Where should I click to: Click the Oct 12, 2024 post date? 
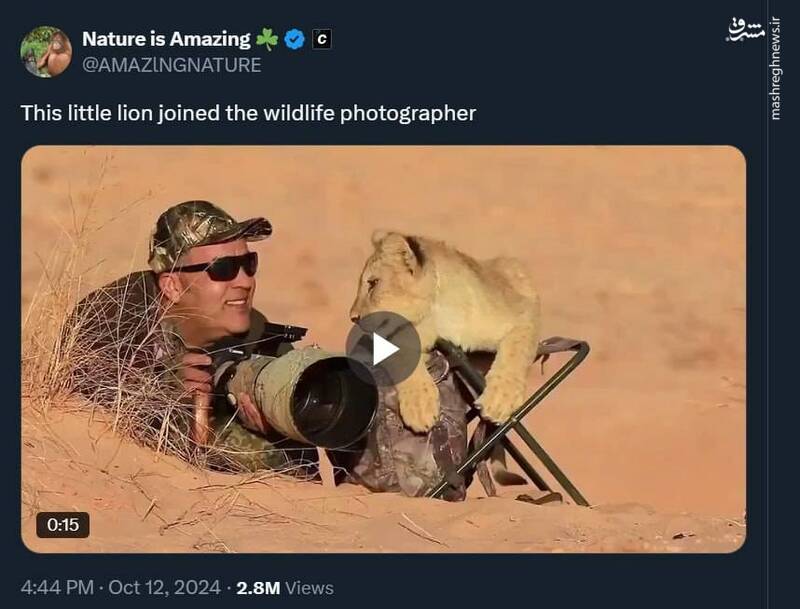[x=166, y=588]
